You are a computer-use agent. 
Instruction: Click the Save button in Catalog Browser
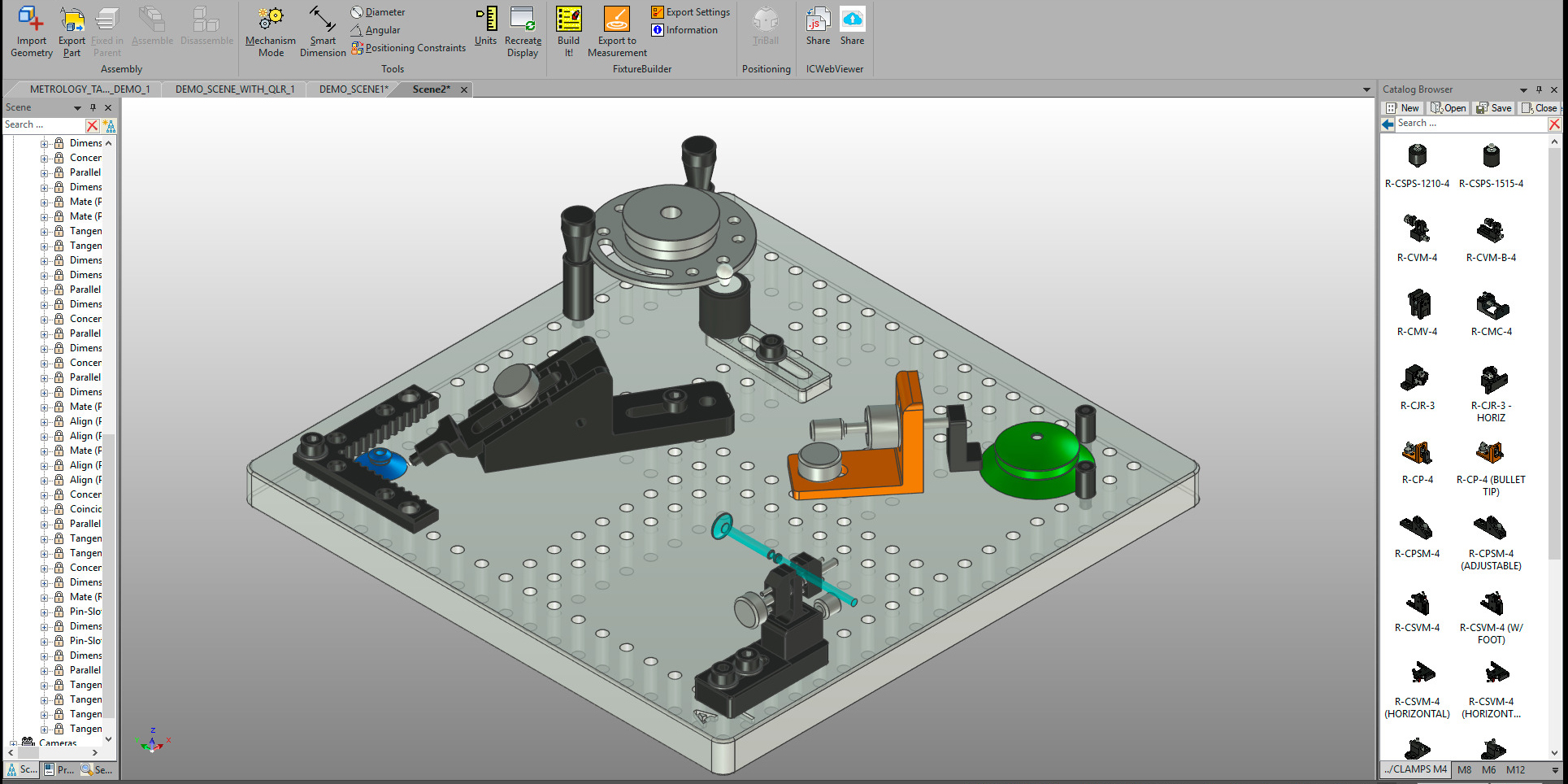[x=1494, y=108]
